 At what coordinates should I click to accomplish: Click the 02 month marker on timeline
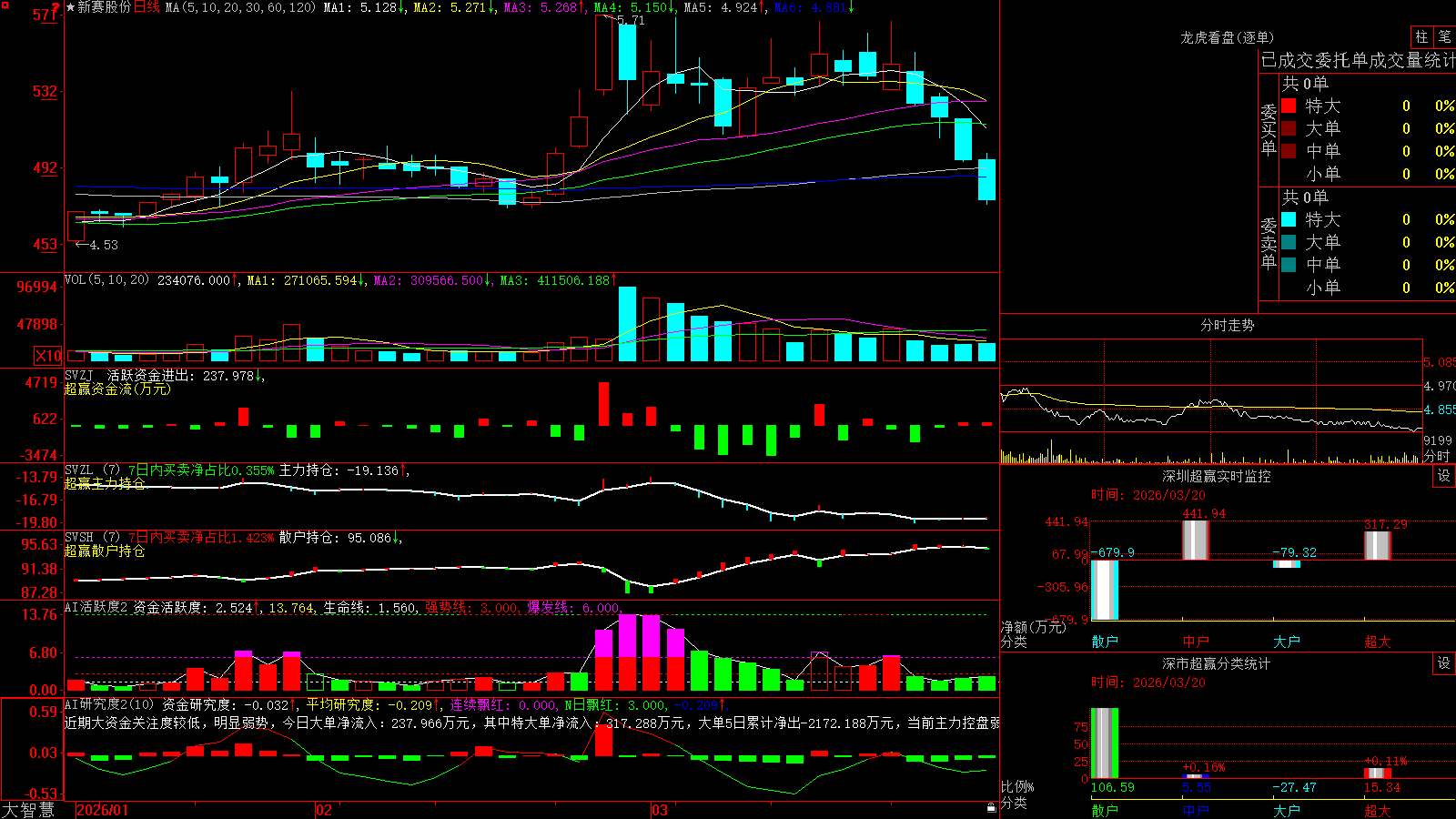coord(323,810)
